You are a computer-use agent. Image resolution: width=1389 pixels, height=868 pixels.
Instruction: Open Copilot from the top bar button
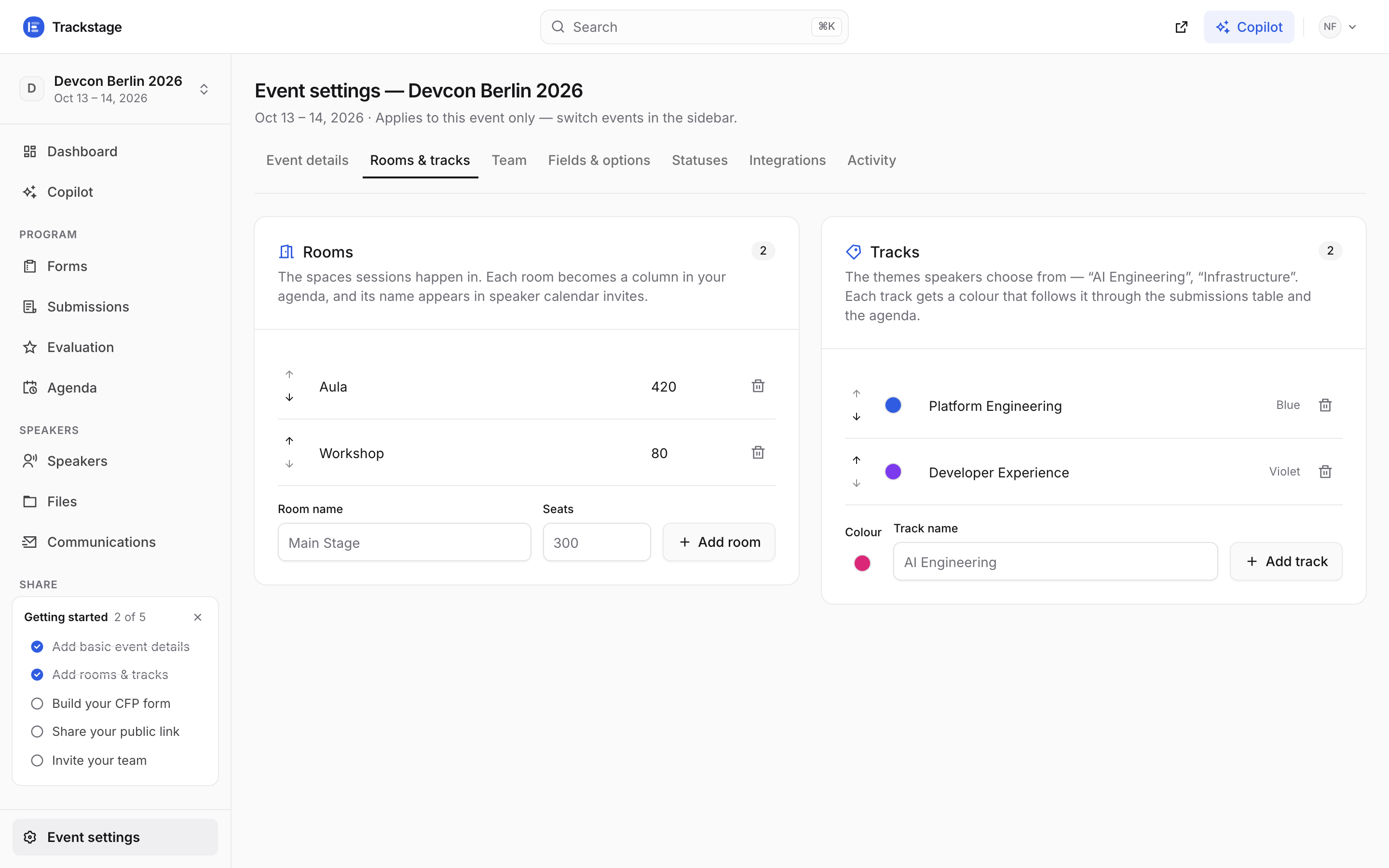point(1248,27)
